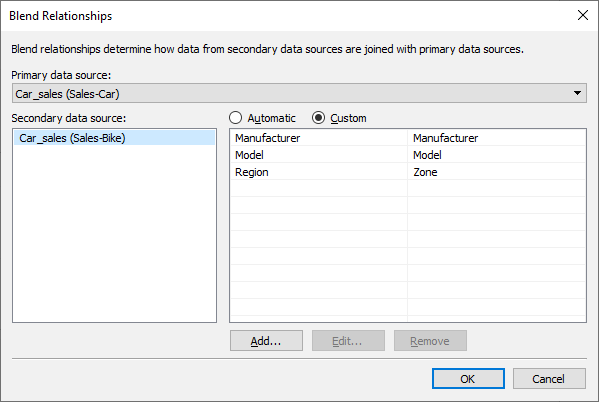This screenshot has height=402, width=599.
Task: Select the Zone field cell
Action: coord(496,172)
